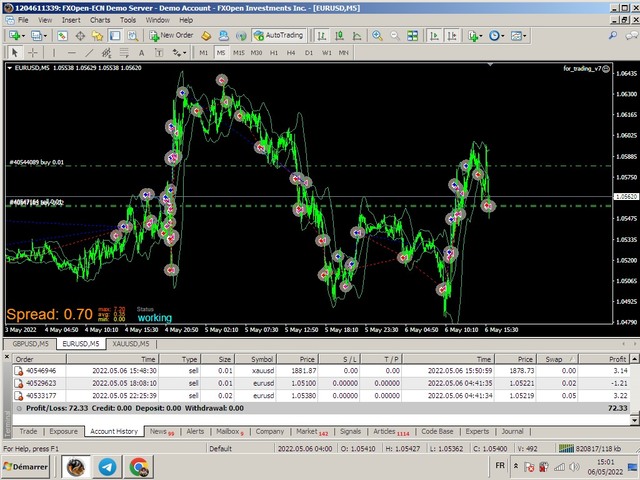Click profit value 3.22 for order 40533177
This screenshot has width=640, height=480.
(x=620, y=396)
